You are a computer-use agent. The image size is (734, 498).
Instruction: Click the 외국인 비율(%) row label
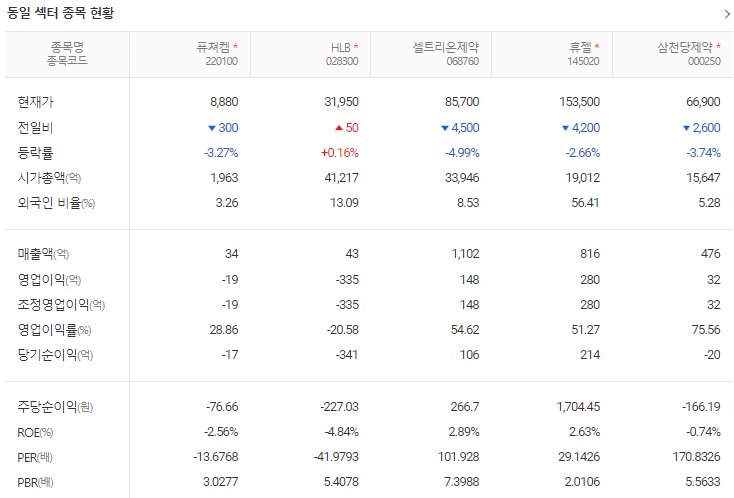[56, 203]
